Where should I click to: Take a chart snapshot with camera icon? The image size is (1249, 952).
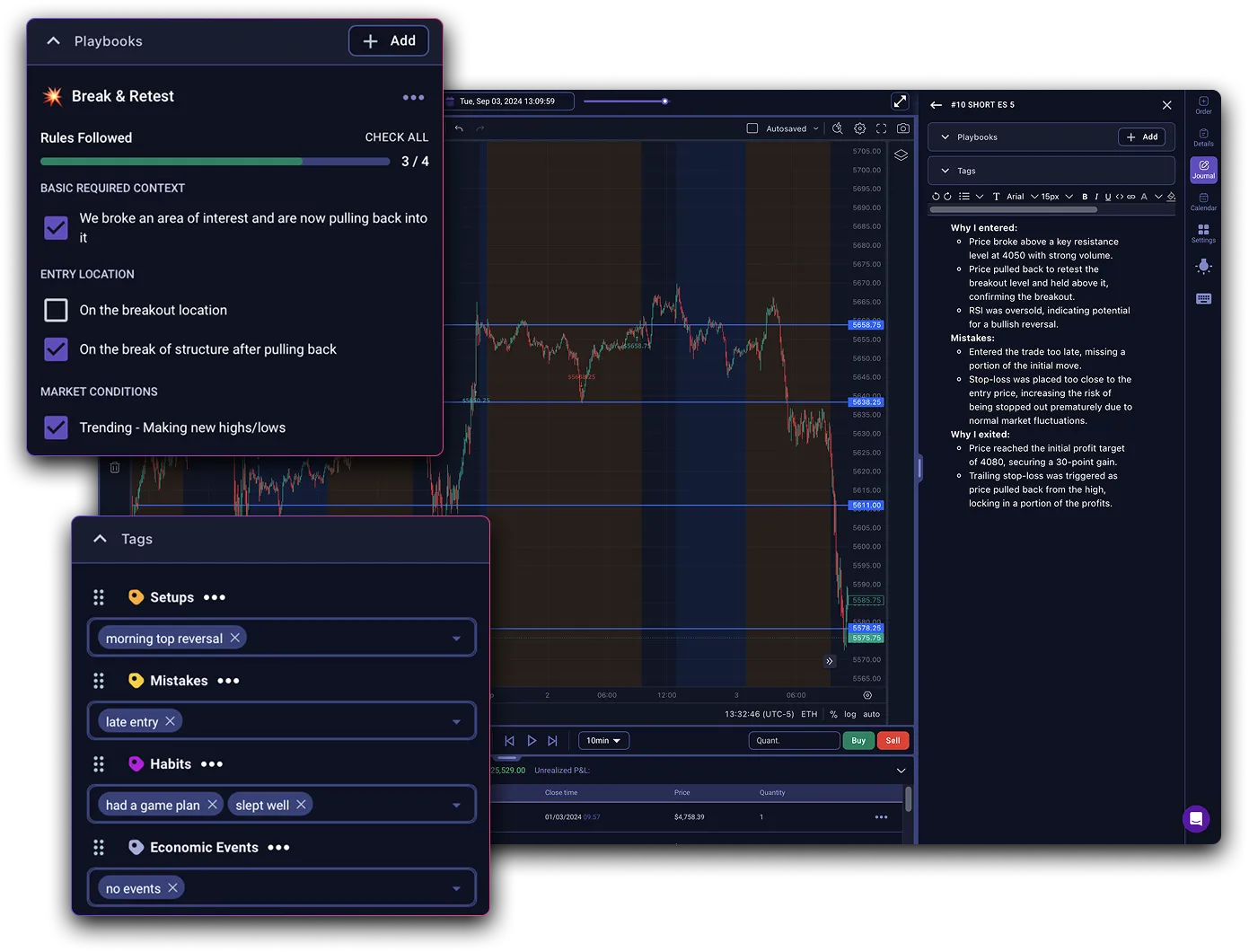pyautogui.click(x=903, y=128)
